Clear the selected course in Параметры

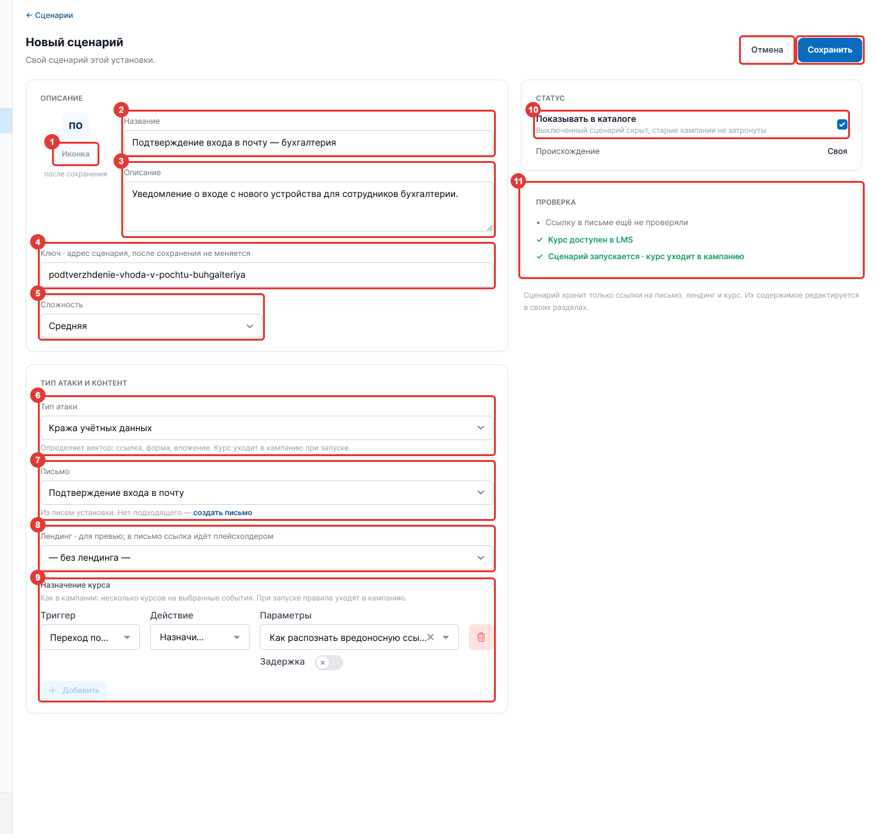pyautogui.click(x=430, y=637)
